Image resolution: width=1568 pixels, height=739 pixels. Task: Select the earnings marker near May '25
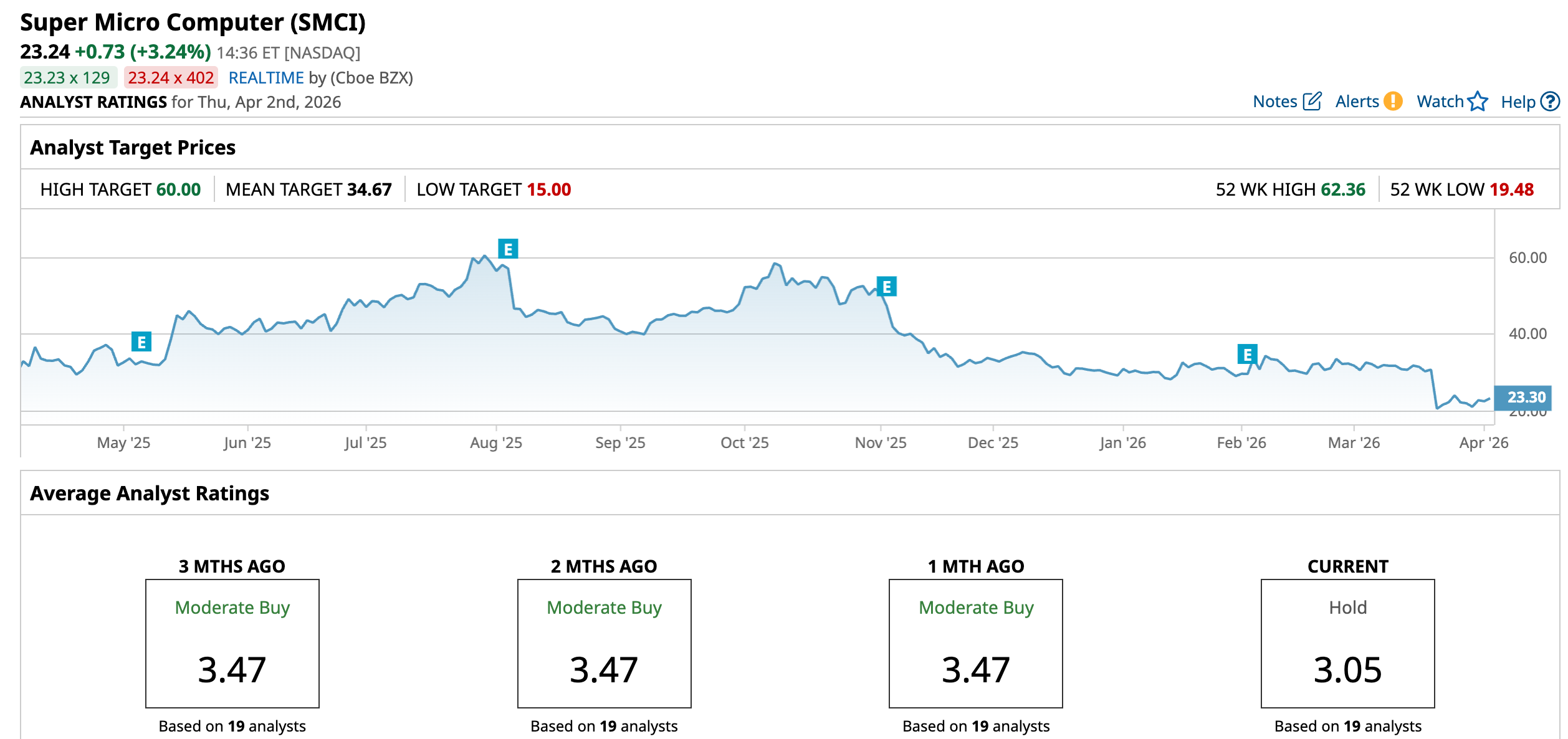141,342
